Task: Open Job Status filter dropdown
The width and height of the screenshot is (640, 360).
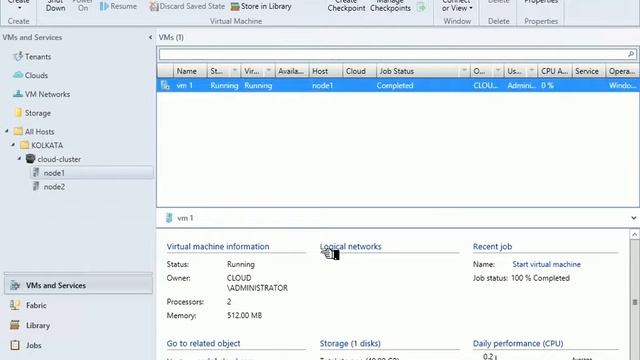Action: pos(464,71)
